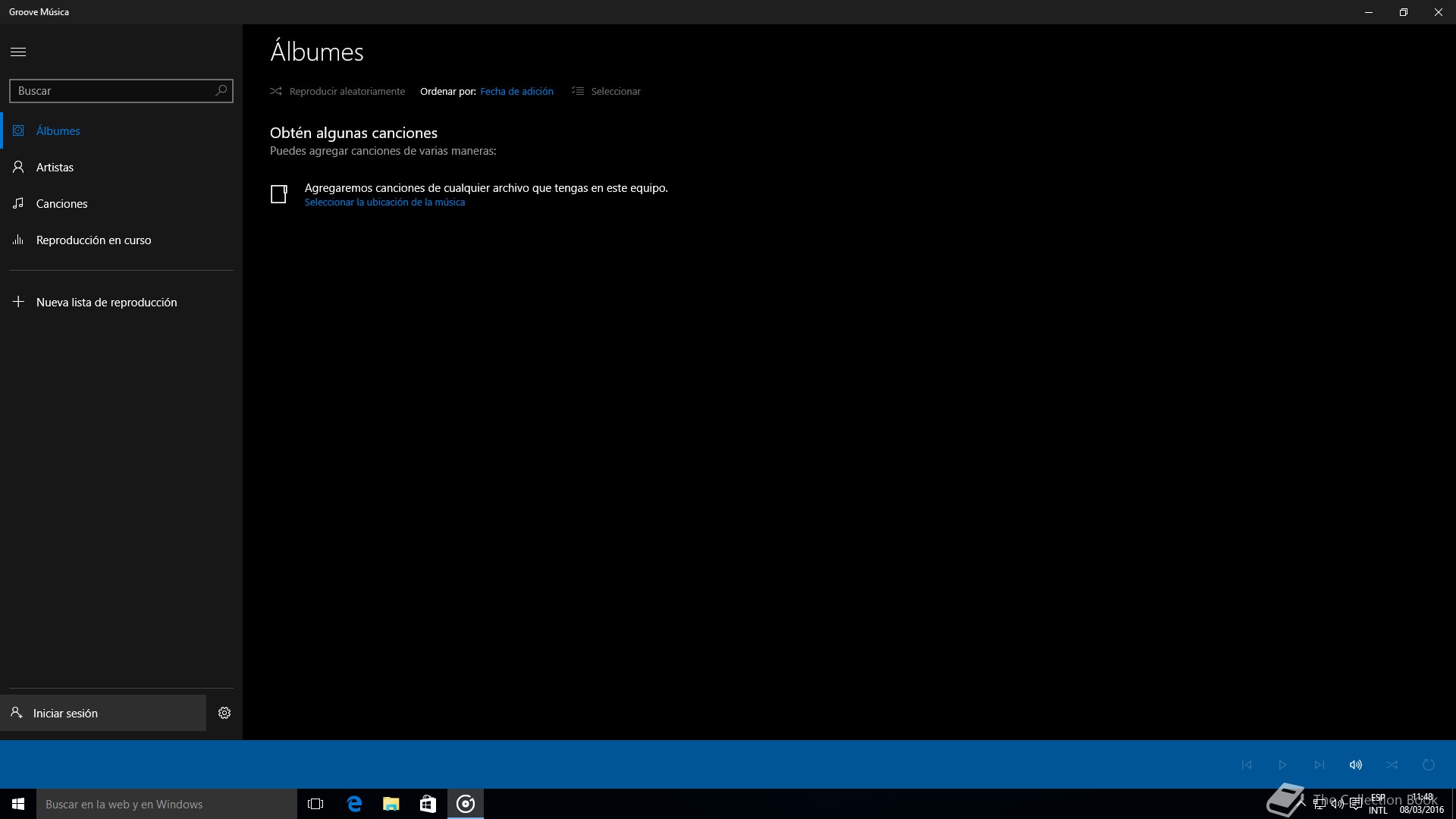Click Iniciar sesión to sign in
The image size is (1456, 819).
click(103, 713)
